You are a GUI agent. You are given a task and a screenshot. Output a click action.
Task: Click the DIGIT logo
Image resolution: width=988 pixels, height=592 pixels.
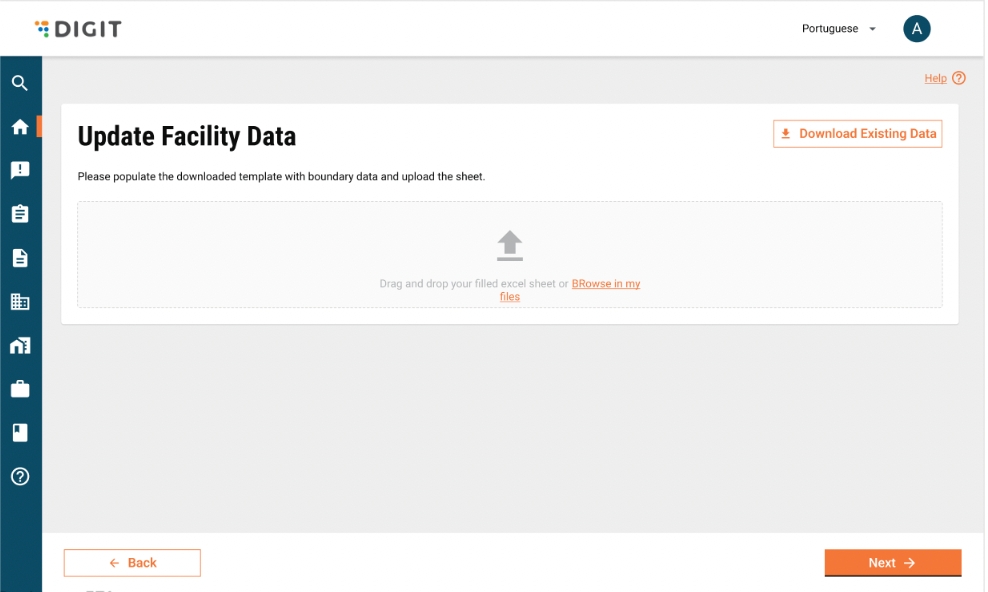[x=78, y=29]
